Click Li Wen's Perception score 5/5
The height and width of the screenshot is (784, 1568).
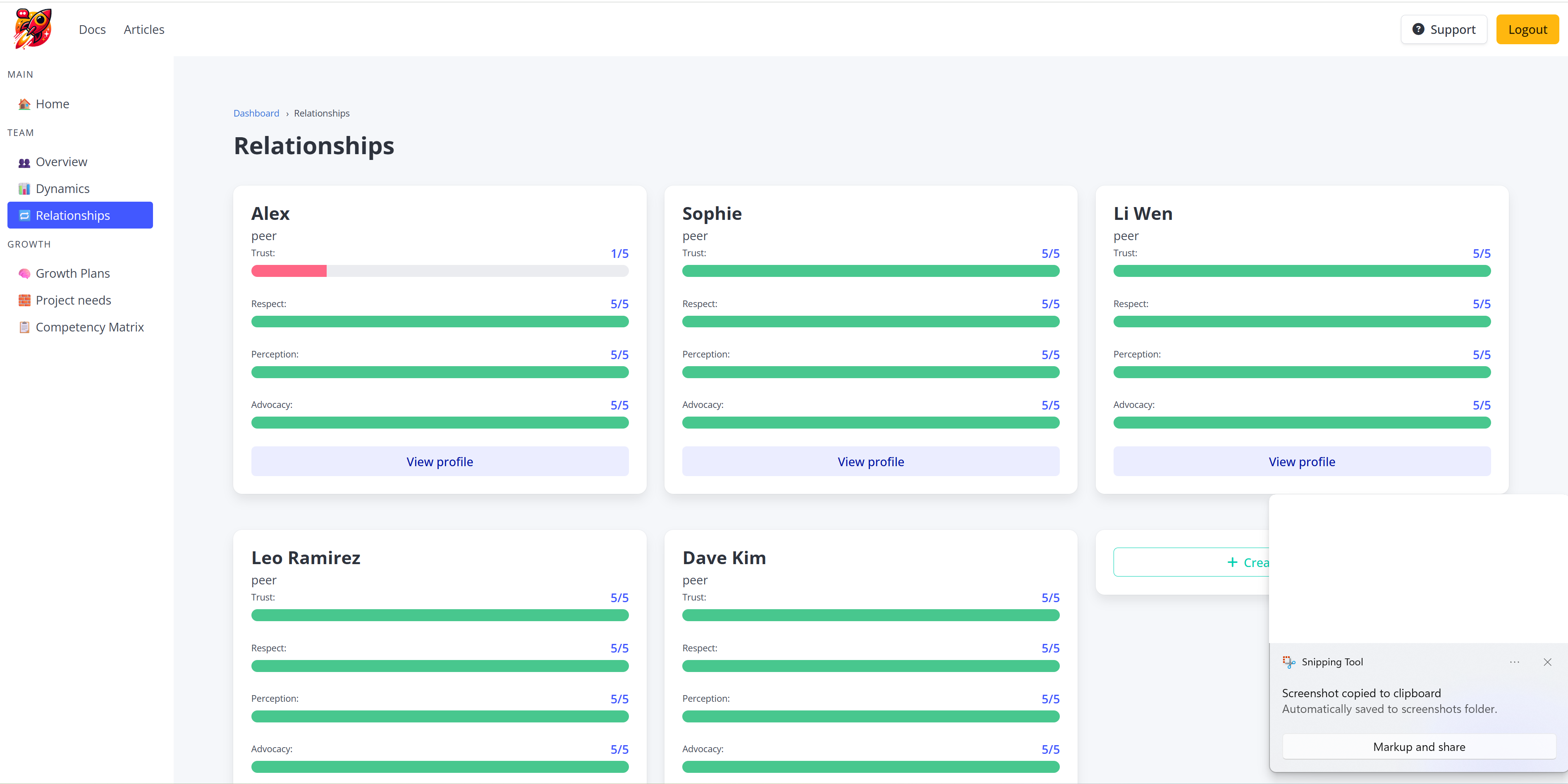tap(1481, 355)
